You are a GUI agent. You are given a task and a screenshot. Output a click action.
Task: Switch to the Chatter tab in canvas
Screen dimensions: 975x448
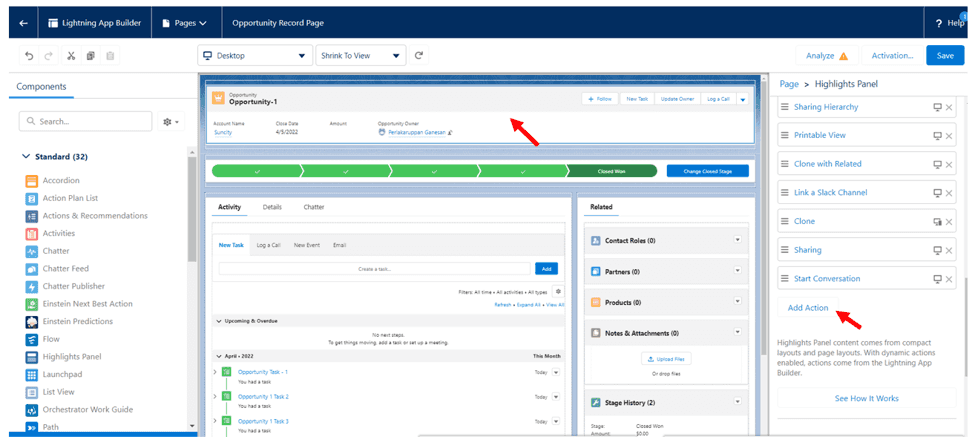(x=314, y=207)
